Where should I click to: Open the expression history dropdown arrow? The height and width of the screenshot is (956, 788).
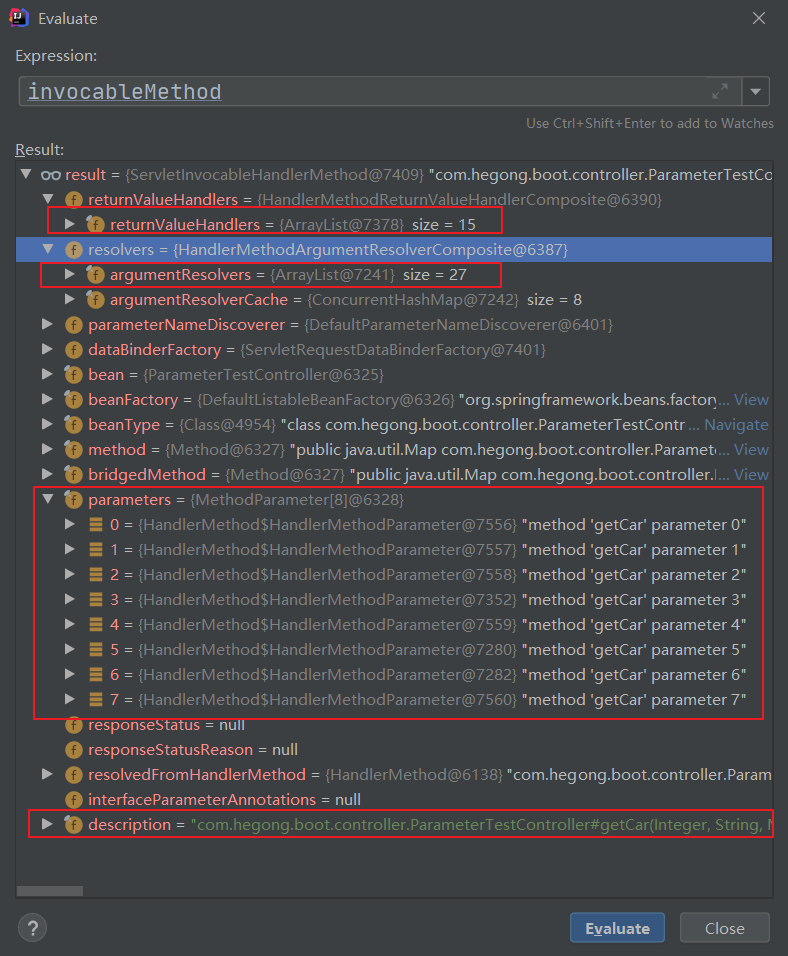[x=756, y=91]
